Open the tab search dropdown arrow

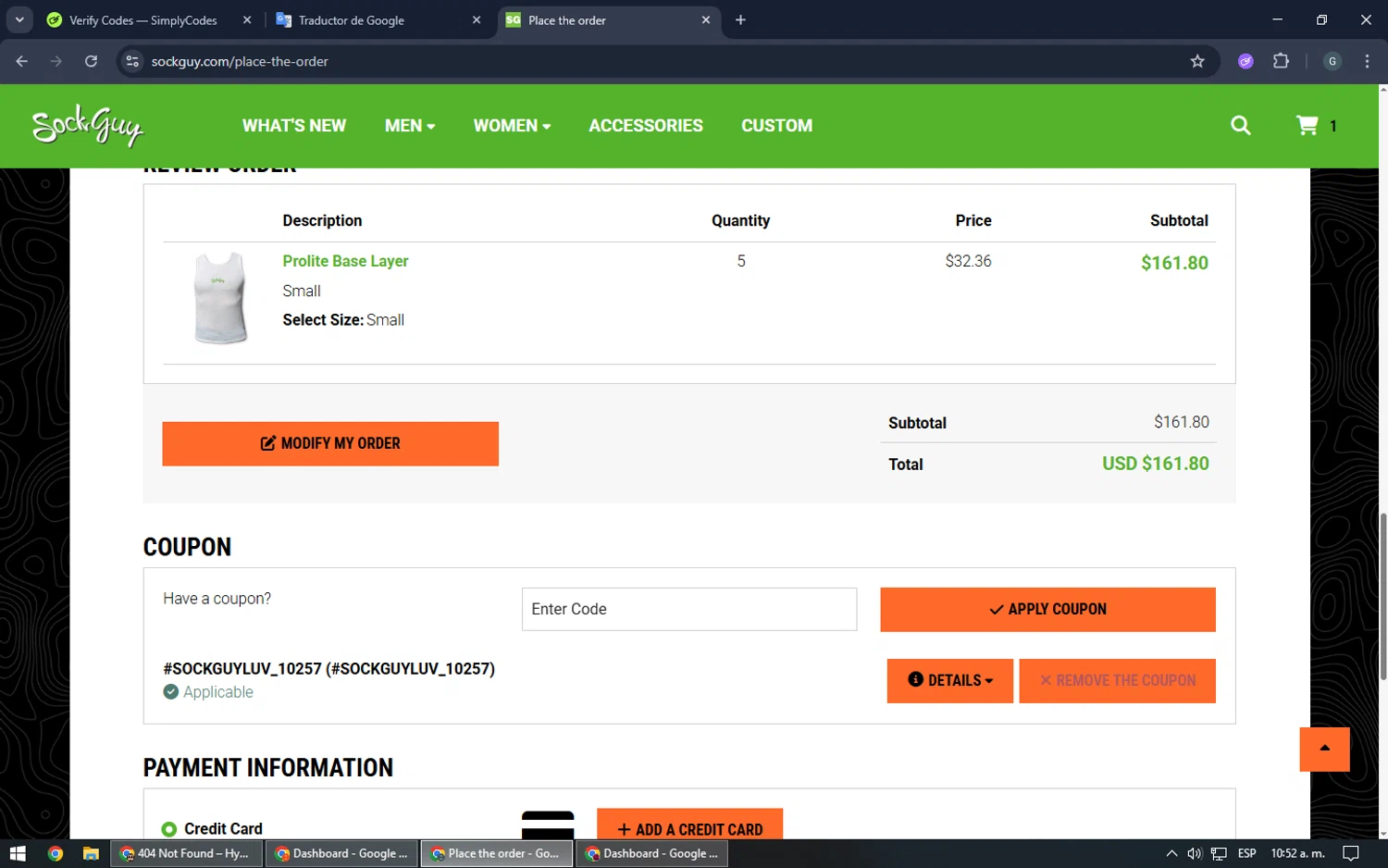pyautogui.click(x=19, y=19)
